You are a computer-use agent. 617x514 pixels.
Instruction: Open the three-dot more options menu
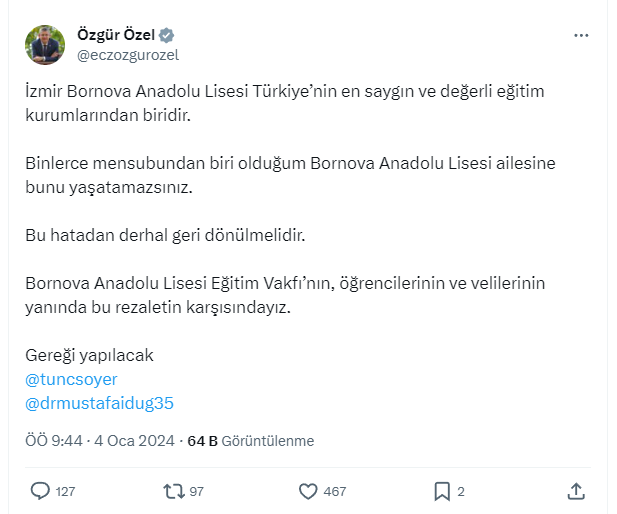[x=581, y=36]
